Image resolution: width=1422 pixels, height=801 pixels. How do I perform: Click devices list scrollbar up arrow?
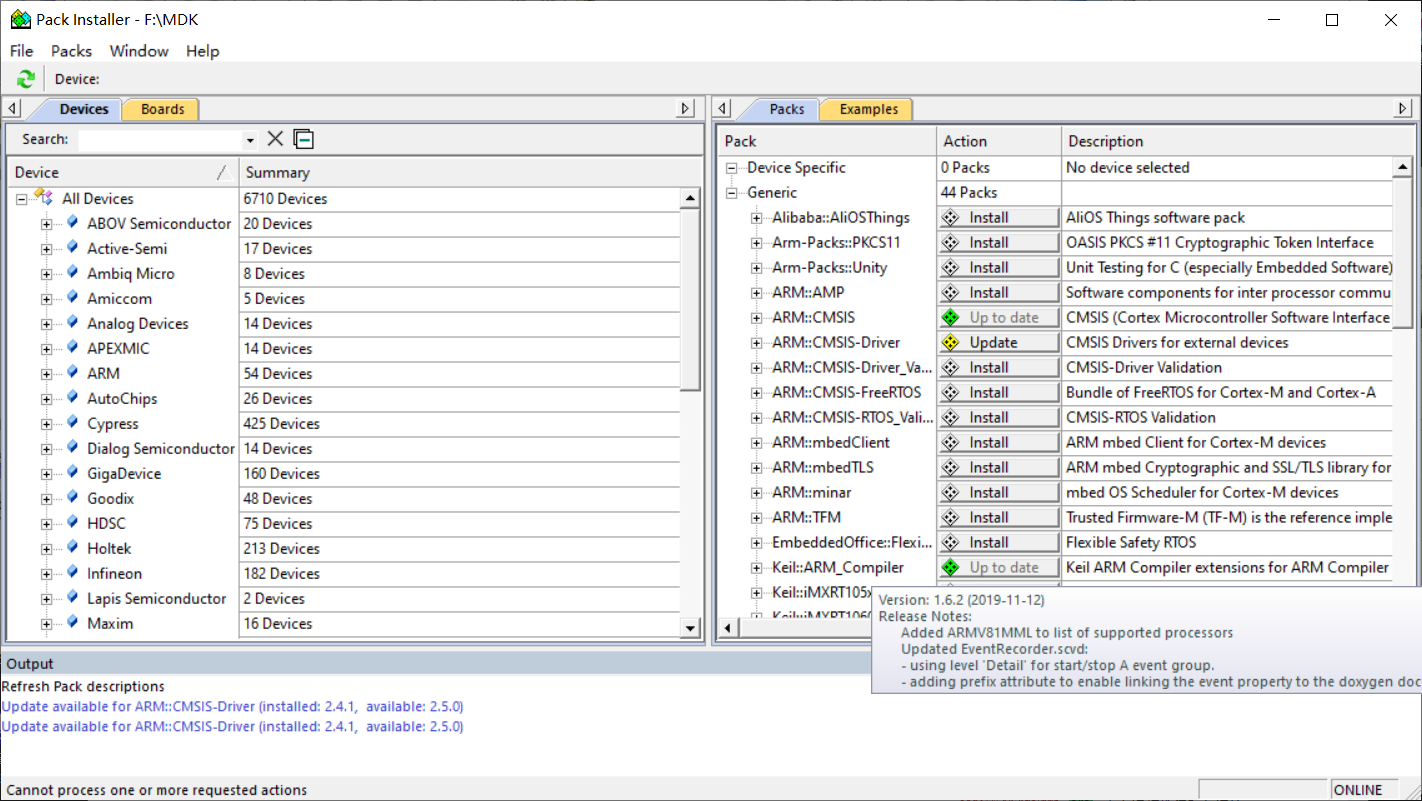(x=690, y=198)
